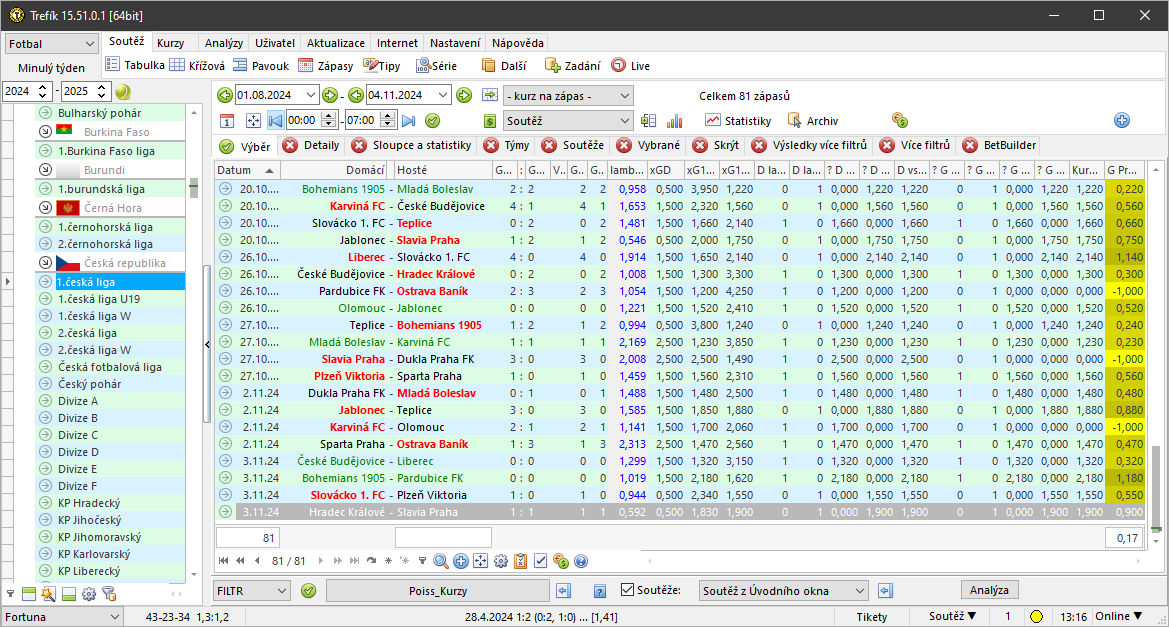Screen dimensions: 1169x627
Task: Open Statistiky charts
Action: (x=739, y=121)
